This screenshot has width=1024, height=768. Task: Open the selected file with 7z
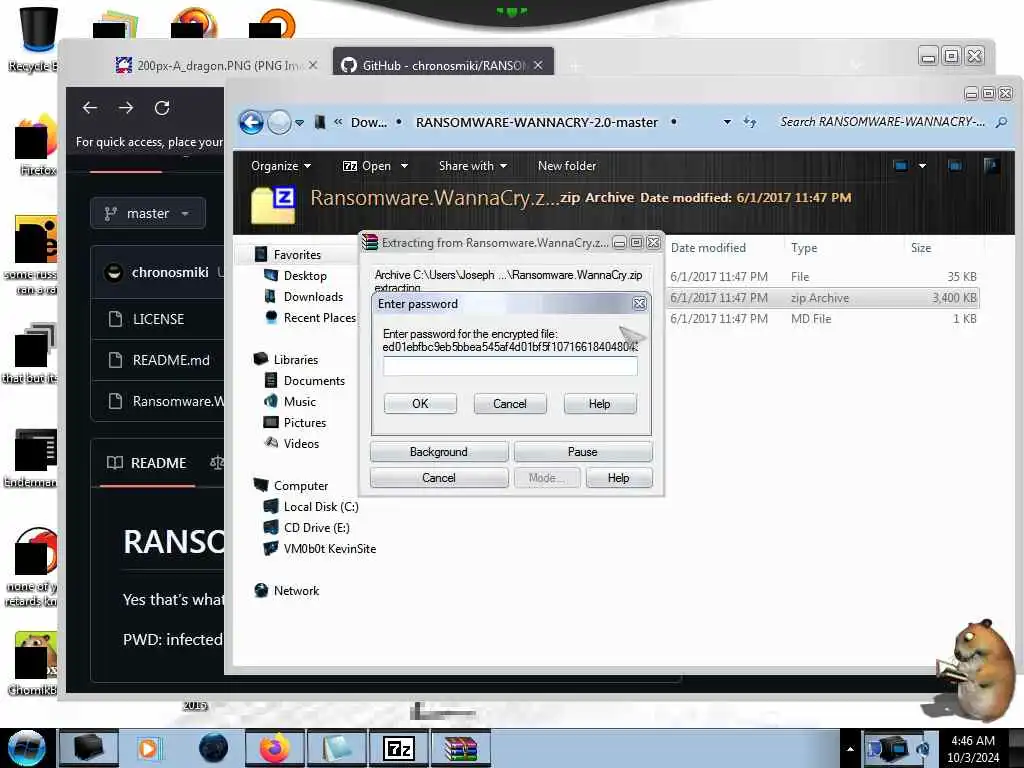point(367,166)
